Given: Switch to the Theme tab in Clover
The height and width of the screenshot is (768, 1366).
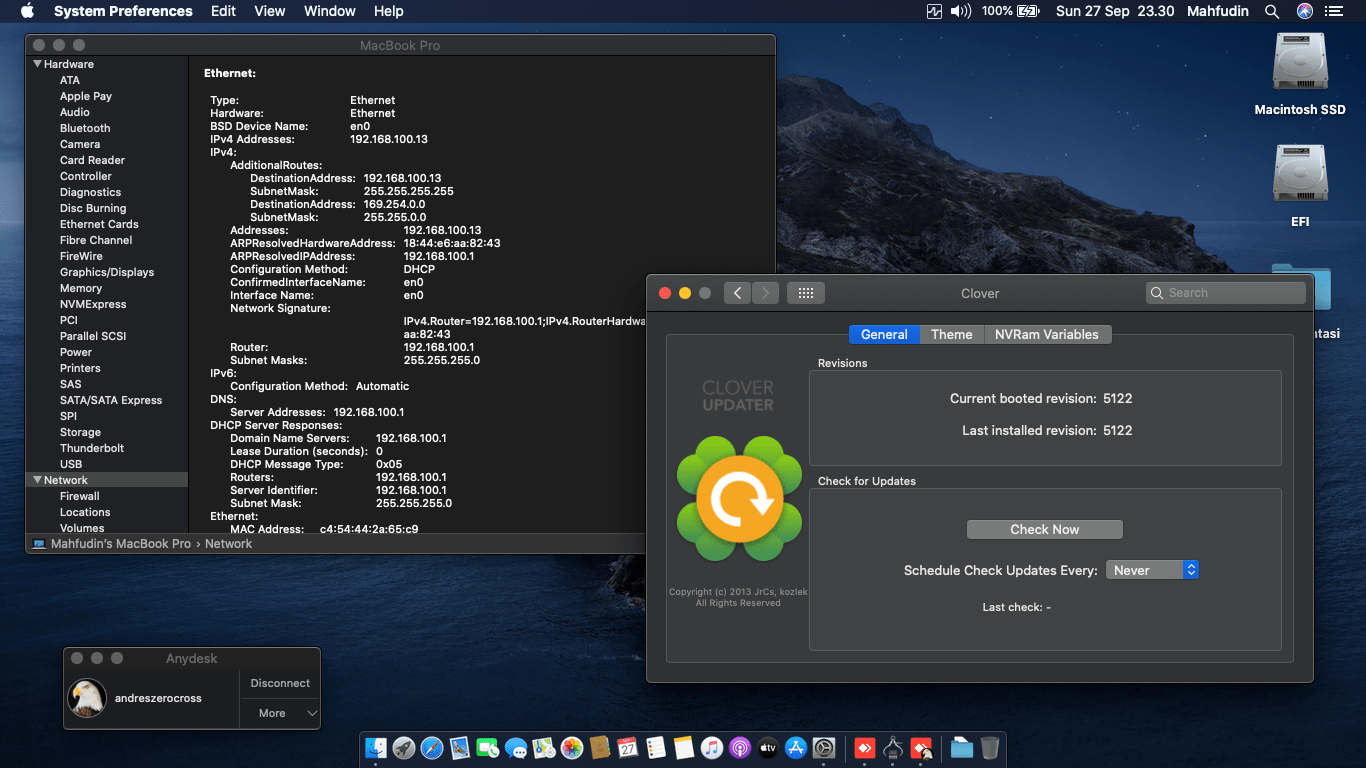Looking at the screenshot, I should click(x=952, y=334).
